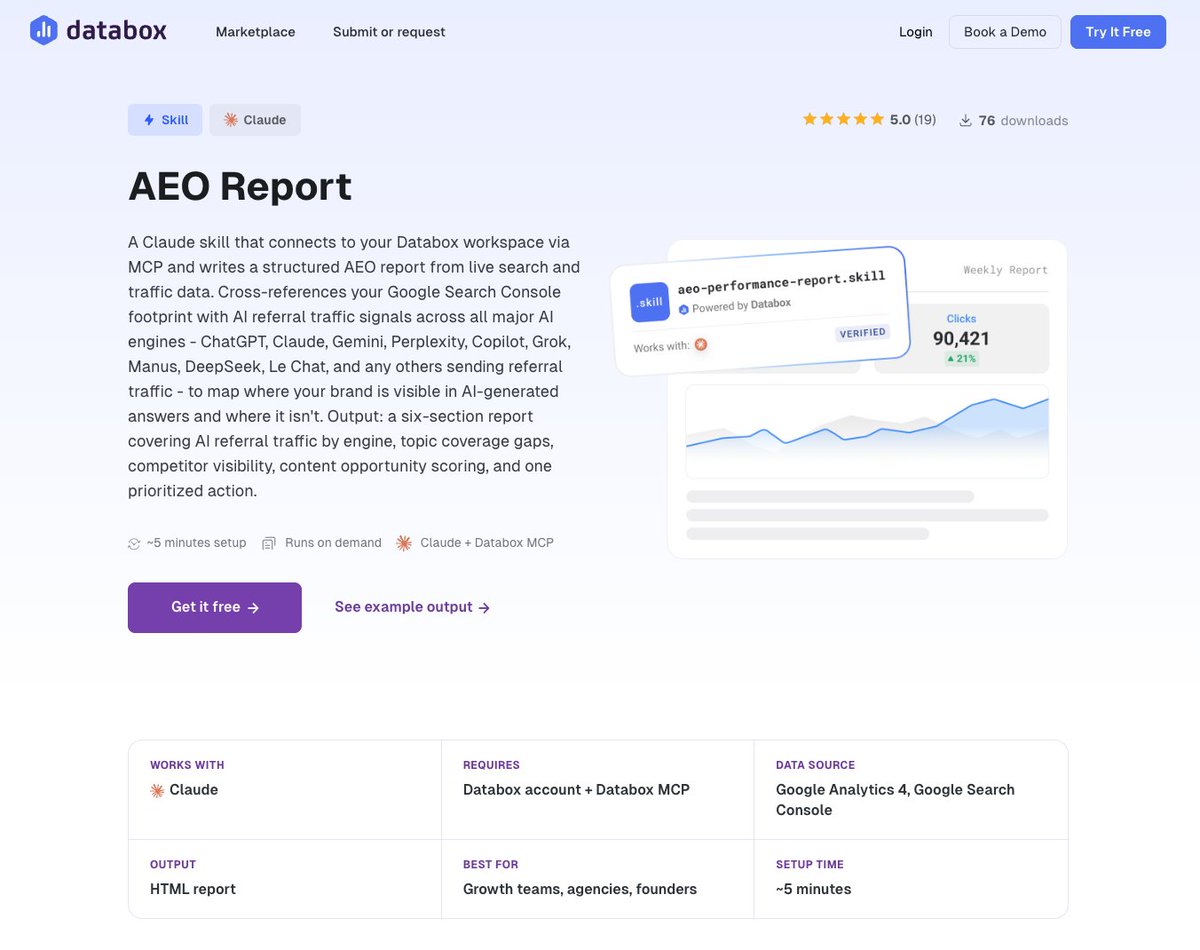The width and height of the screenshot is (1200, 950).
Task: Click the line chart in report preview
Action: coord(867,432)
